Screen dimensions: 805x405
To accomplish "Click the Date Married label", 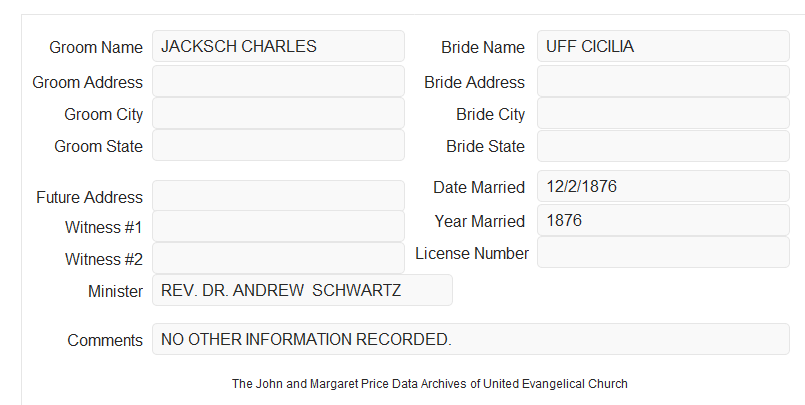I will 479,187.
